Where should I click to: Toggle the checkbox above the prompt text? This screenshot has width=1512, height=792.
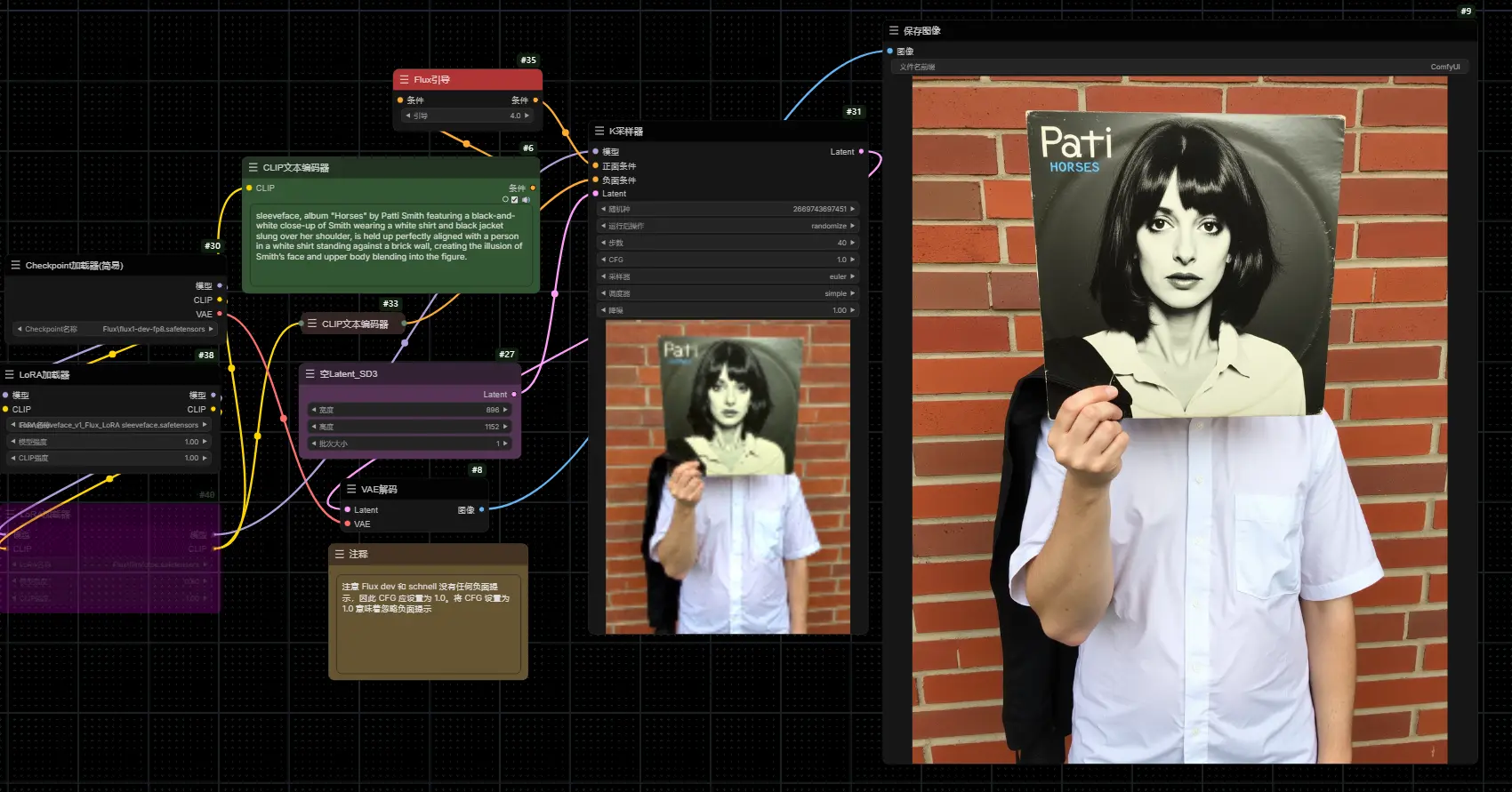click(x=515, y=200)
